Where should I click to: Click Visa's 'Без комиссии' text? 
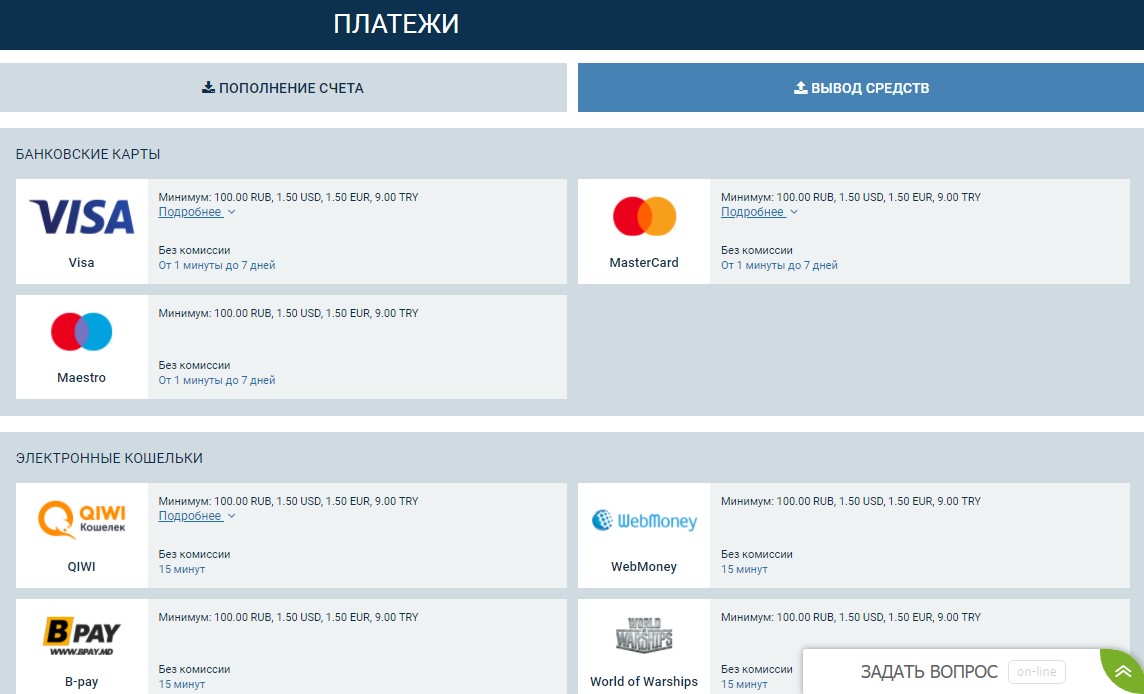click(194, 250)
